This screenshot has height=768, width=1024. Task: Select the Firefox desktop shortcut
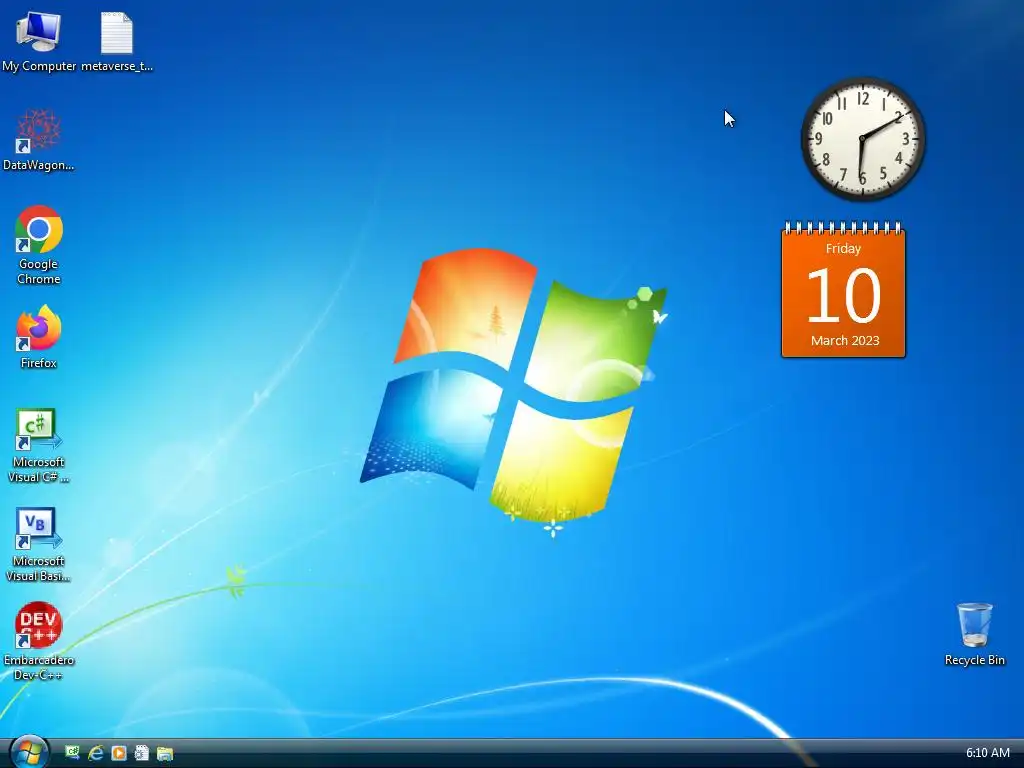[x=39, y=338]
